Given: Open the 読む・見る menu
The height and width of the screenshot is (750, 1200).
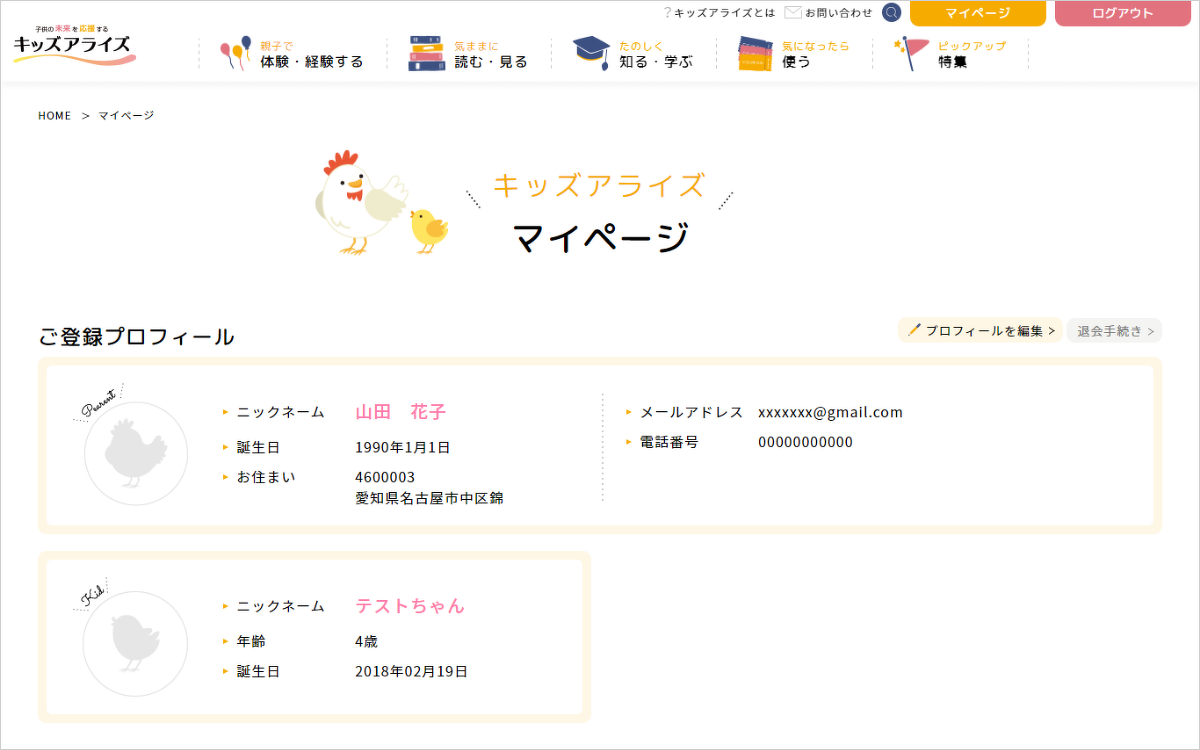Looking at the screenshot, I should click(x=490, y=62).
